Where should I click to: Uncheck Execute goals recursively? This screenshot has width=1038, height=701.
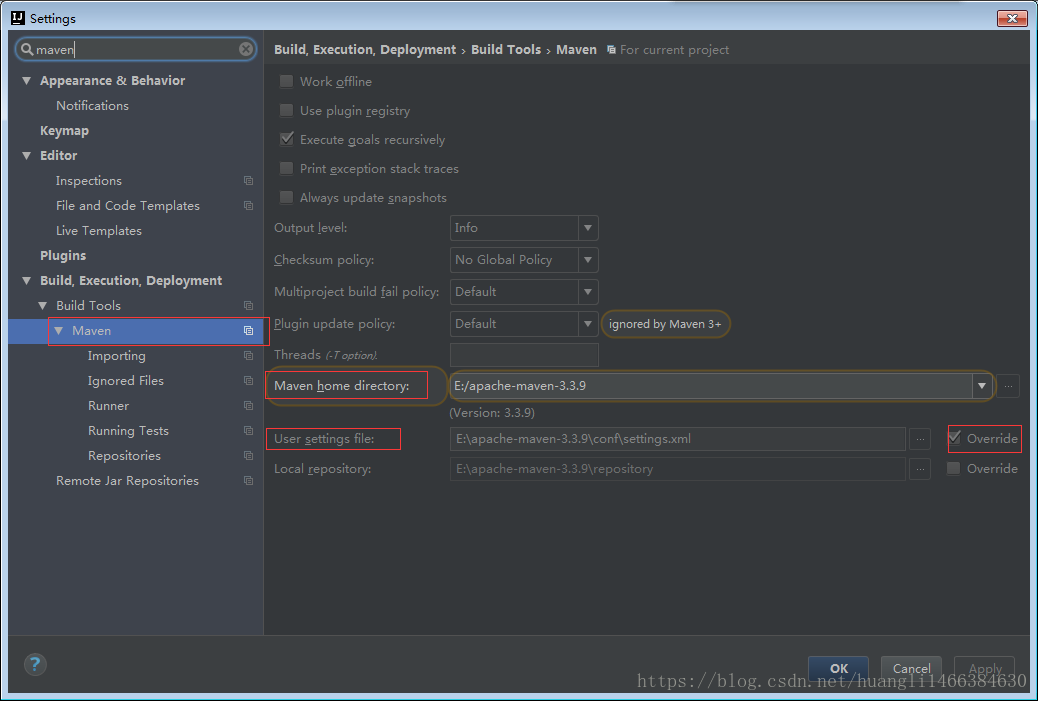click(286, 139)
